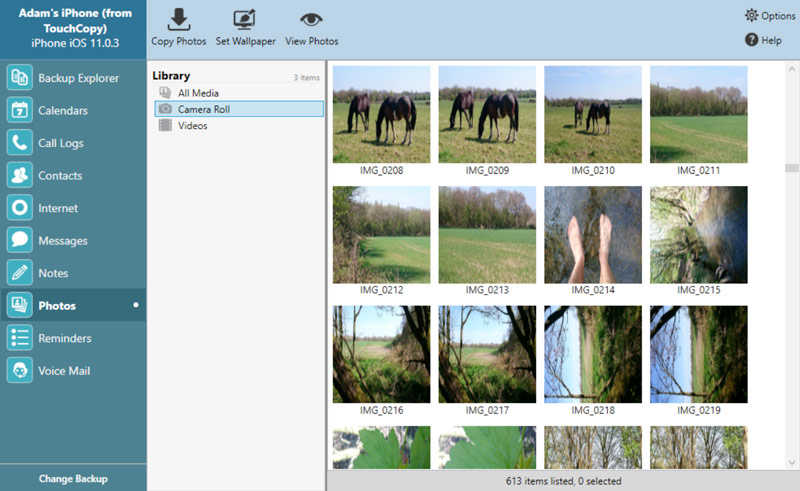Click the photo grid scrollbar thumb
Viewport: 800px width, 491px height.
[792, 168]
